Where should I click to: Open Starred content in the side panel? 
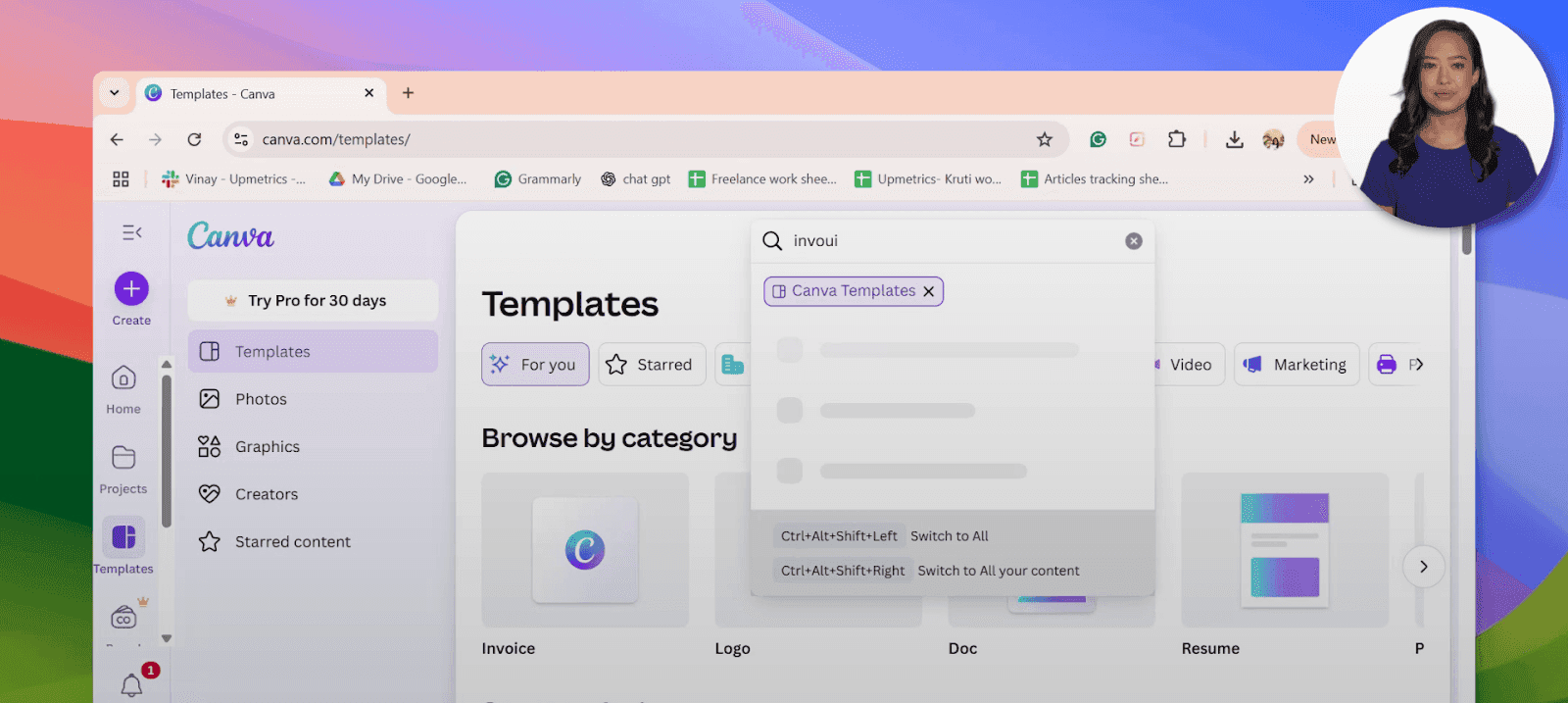click(313, 541)
